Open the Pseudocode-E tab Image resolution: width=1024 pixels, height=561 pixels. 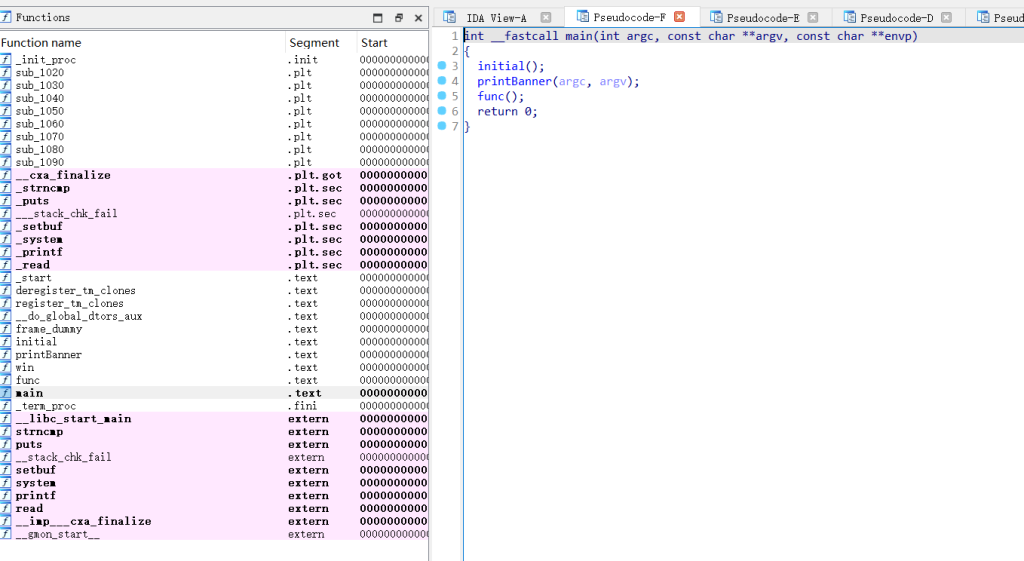763,18
